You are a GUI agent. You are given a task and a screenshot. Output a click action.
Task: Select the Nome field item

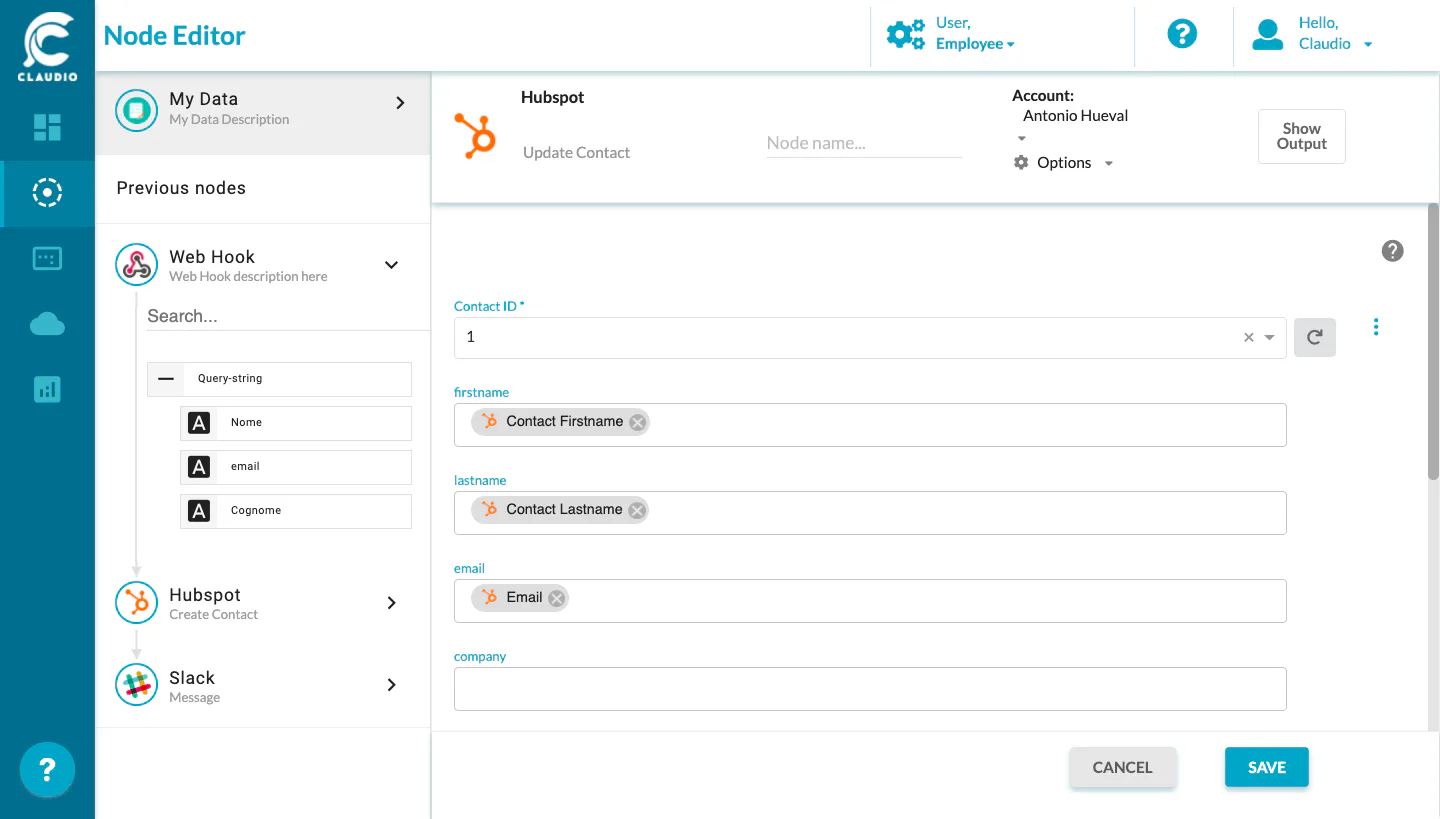click(296, 423)
